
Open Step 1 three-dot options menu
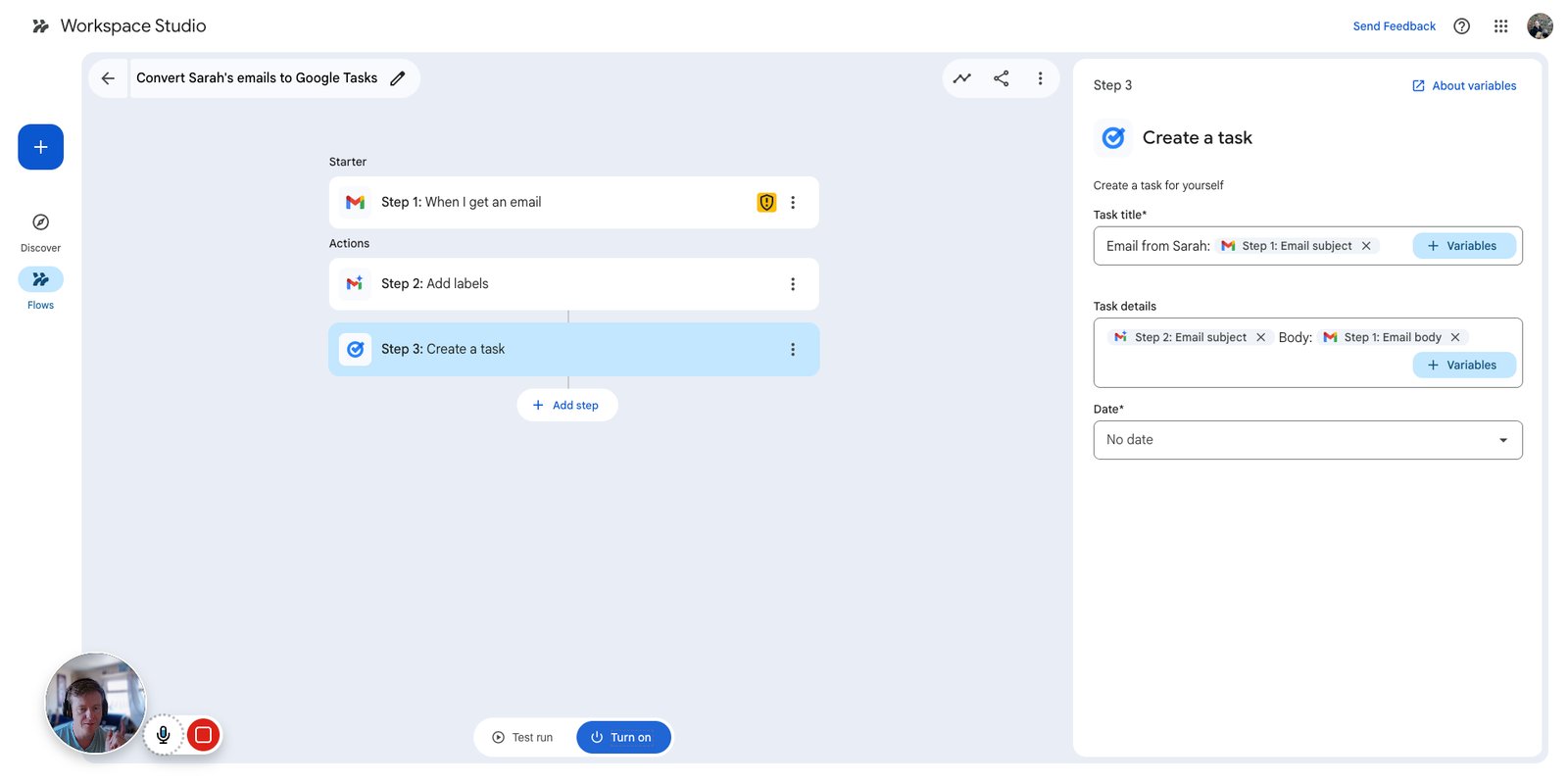793,202
